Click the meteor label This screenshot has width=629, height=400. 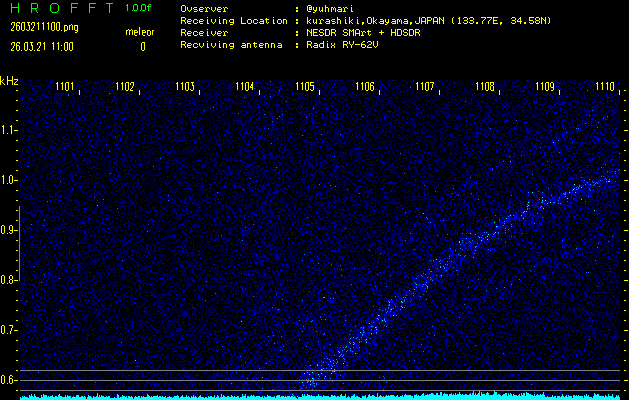coord(140,32)
